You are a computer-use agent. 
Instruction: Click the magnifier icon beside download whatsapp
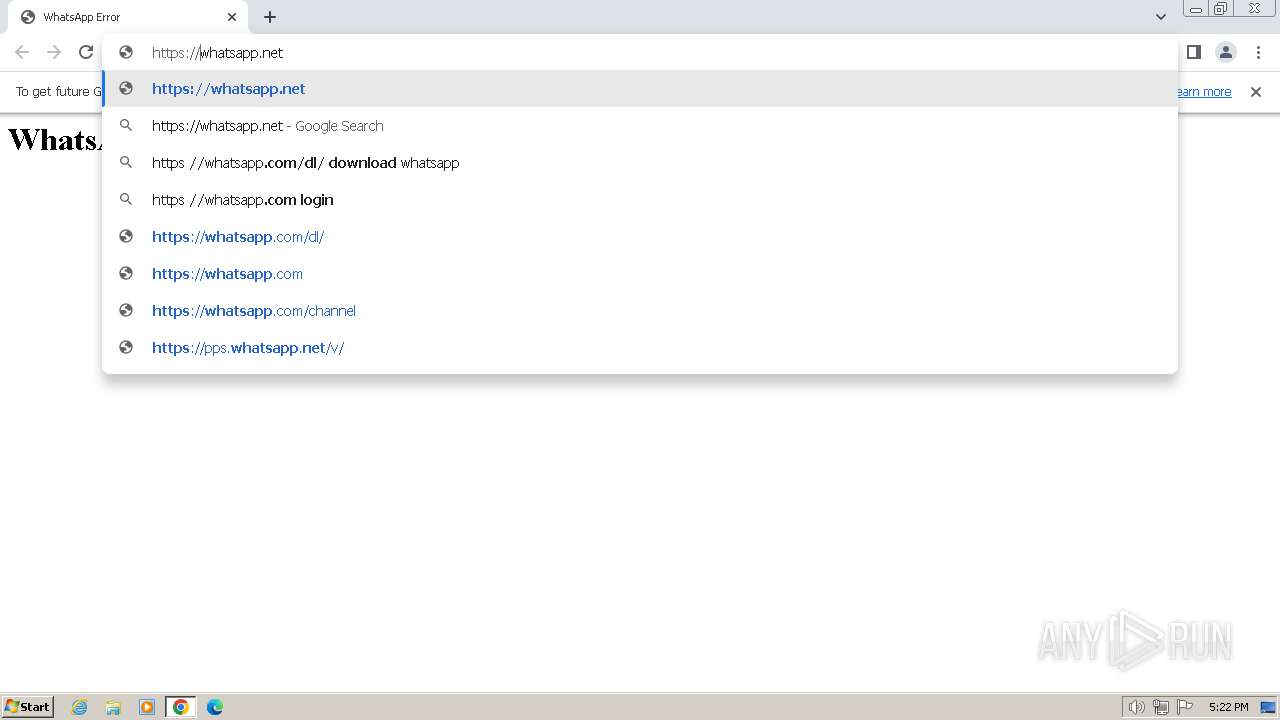pyautogui.click(x=126, y=163)
